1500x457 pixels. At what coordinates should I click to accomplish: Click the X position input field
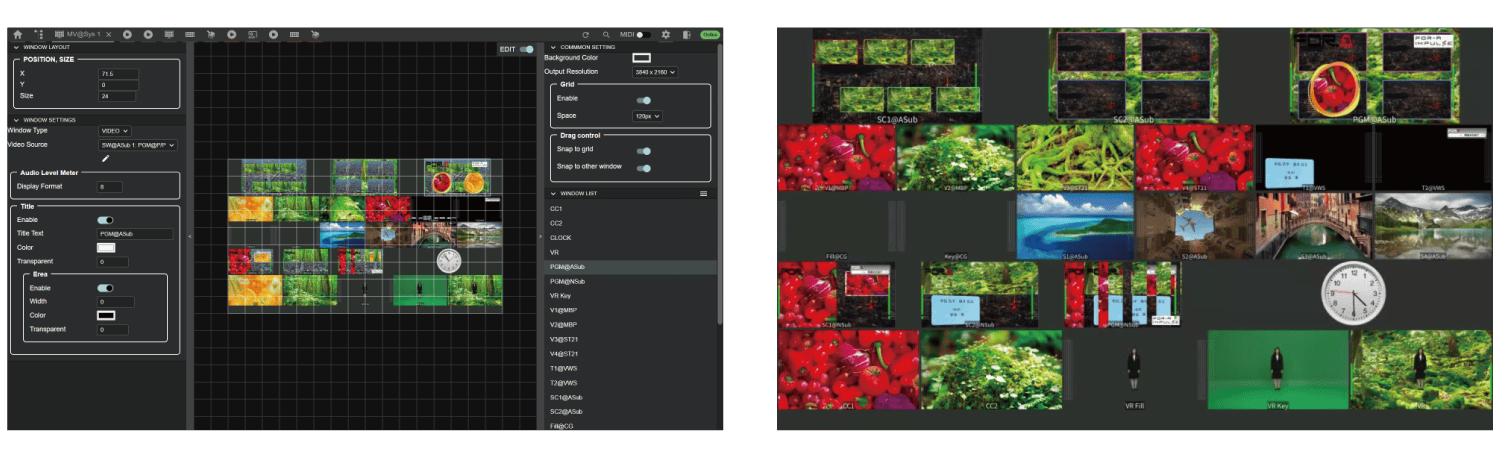(118, 74)
